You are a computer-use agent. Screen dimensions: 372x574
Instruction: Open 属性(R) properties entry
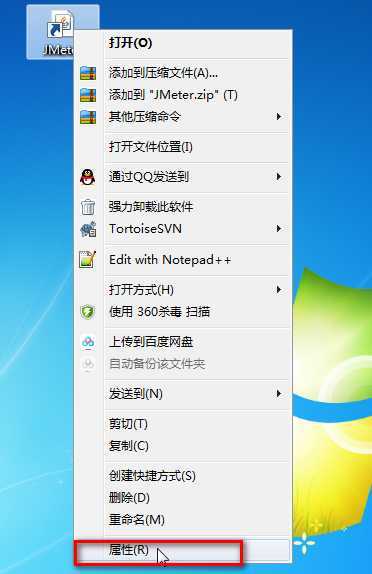pyautogui.click(x=183, y=550)
